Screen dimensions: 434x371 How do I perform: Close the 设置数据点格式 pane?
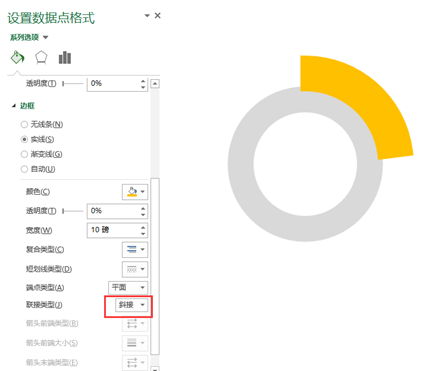point(158,16)
